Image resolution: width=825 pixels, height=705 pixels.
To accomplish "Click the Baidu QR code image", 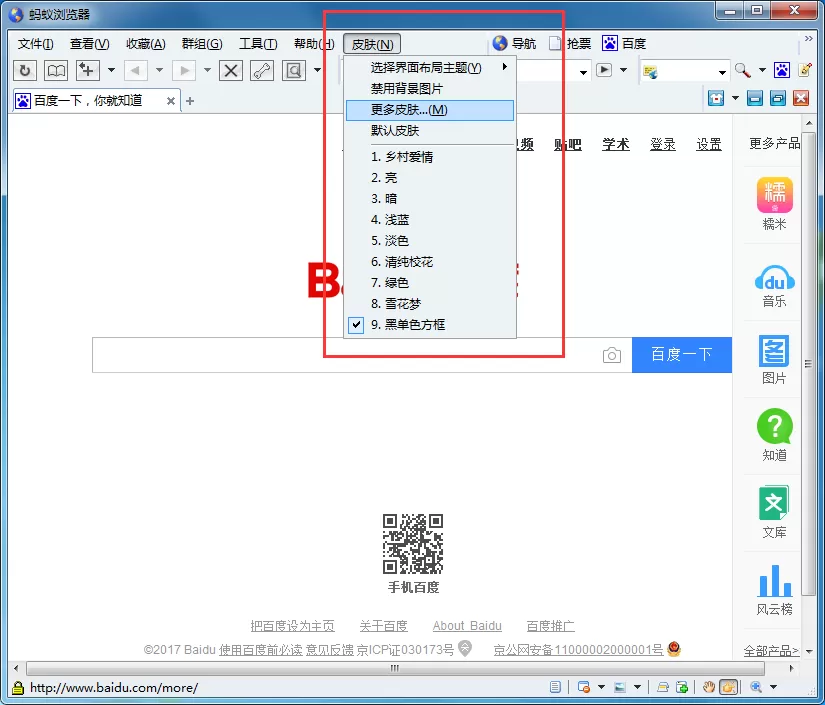I will pos(412,543).
